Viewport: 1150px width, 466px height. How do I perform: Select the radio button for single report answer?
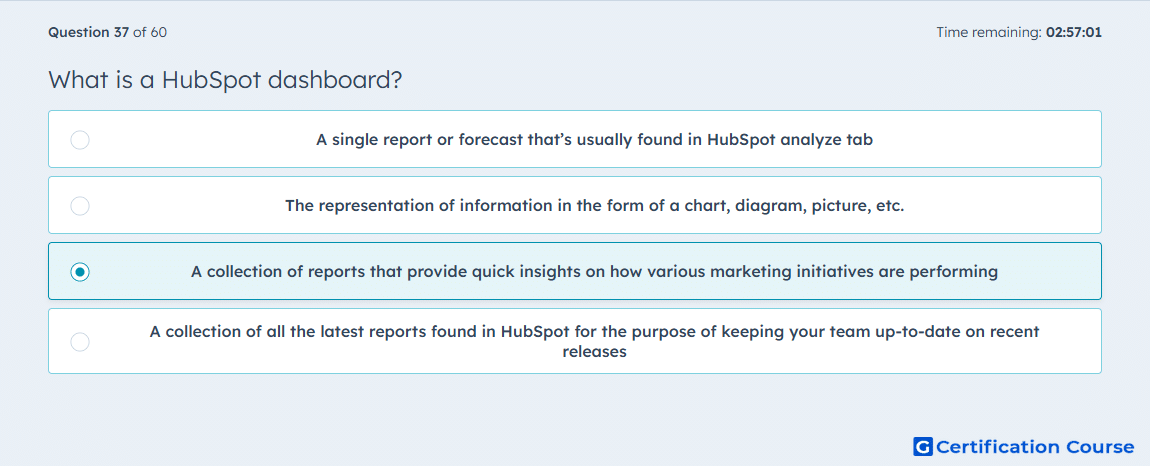point(80,139)
